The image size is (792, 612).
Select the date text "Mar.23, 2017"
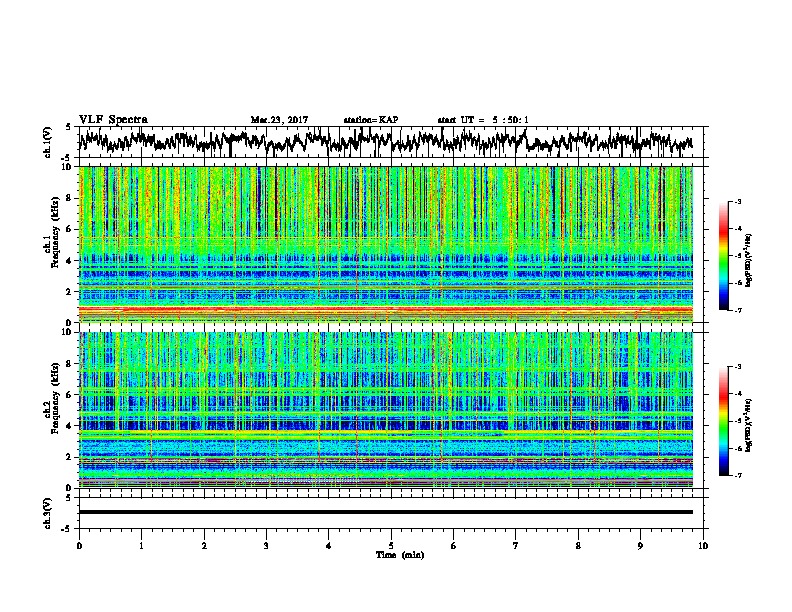(x=279, y=120)
